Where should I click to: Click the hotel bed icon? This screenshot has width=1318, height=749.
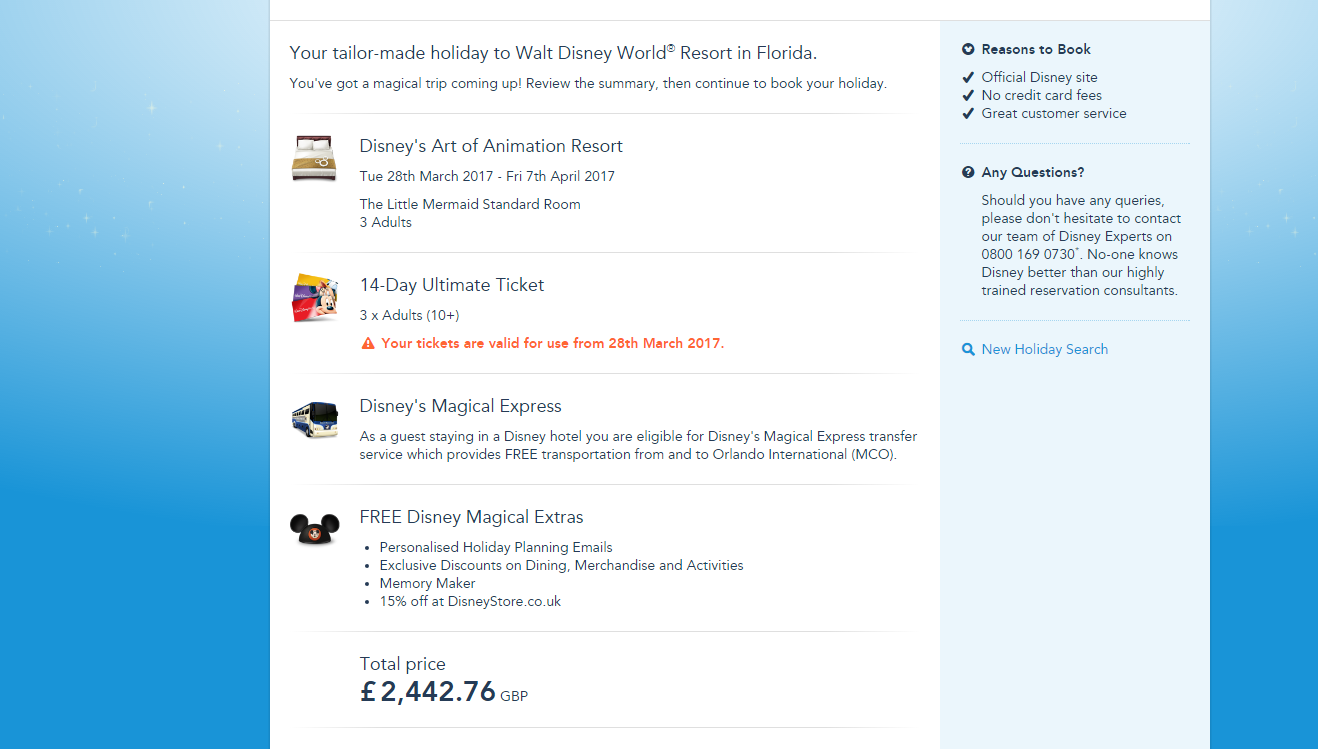314,159
